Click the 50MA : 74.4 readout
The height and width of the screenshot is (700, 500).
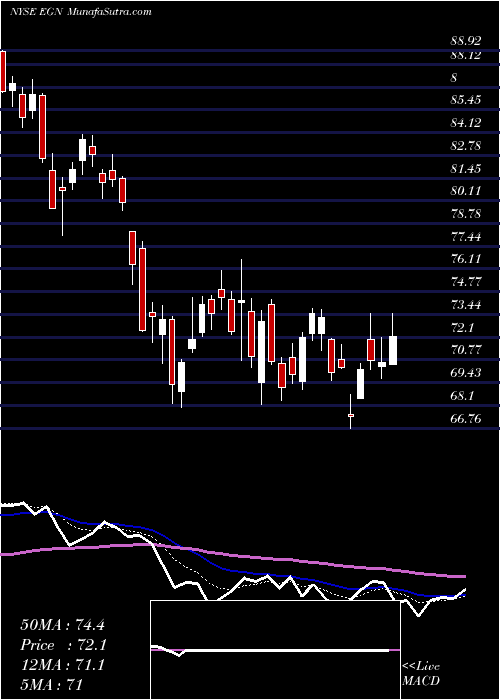62,625
